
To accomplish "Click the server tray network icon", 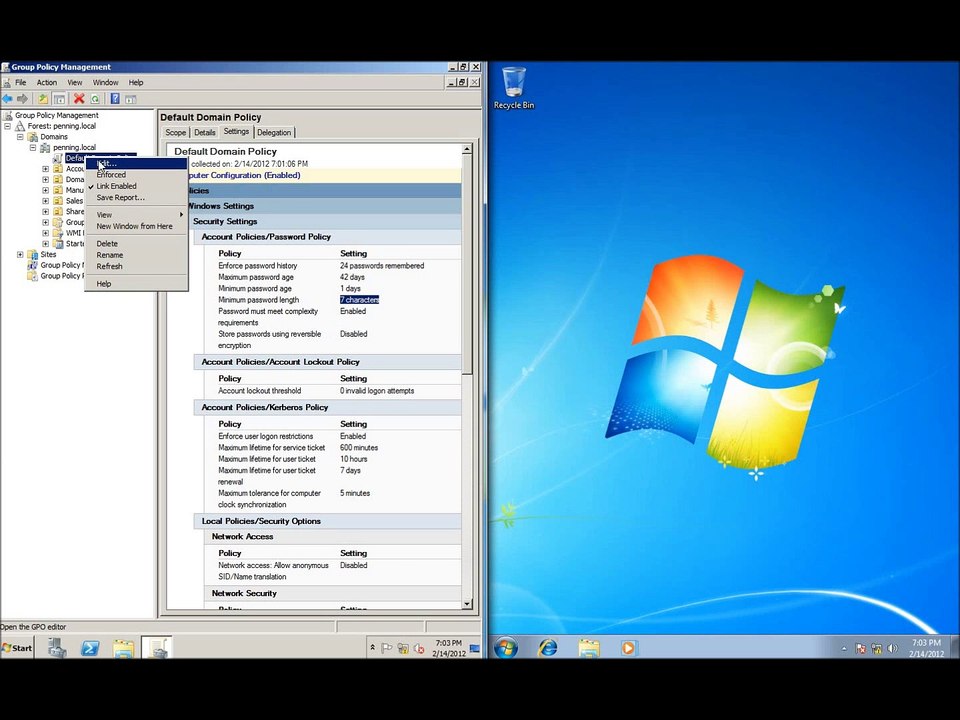I will point(403,648).
